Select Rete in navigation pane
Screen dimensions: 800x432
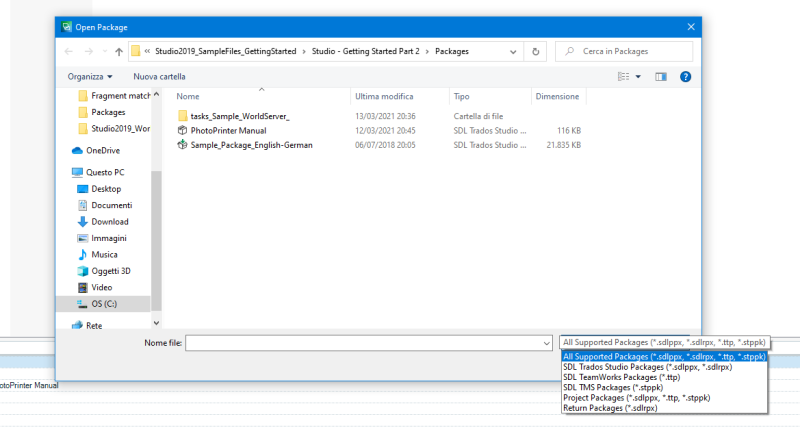[x=94, y=325]
